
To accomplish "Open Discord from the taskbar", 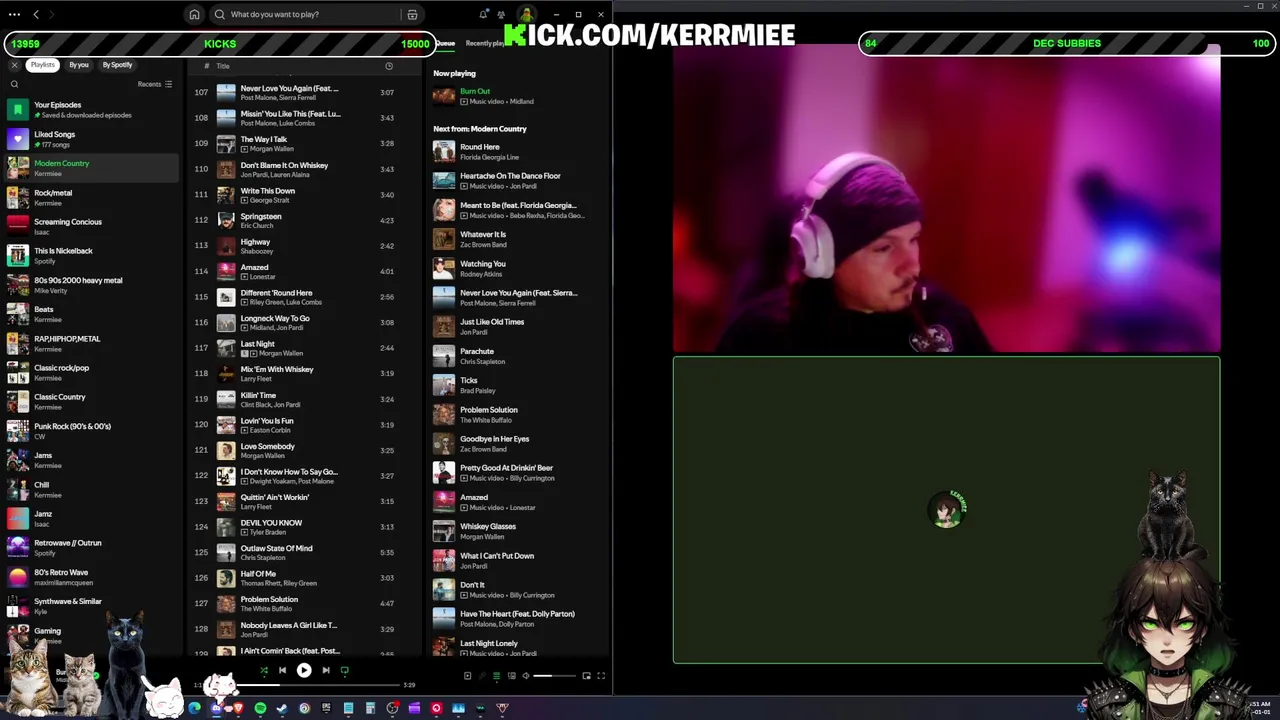I will click(x=216, y=708).
